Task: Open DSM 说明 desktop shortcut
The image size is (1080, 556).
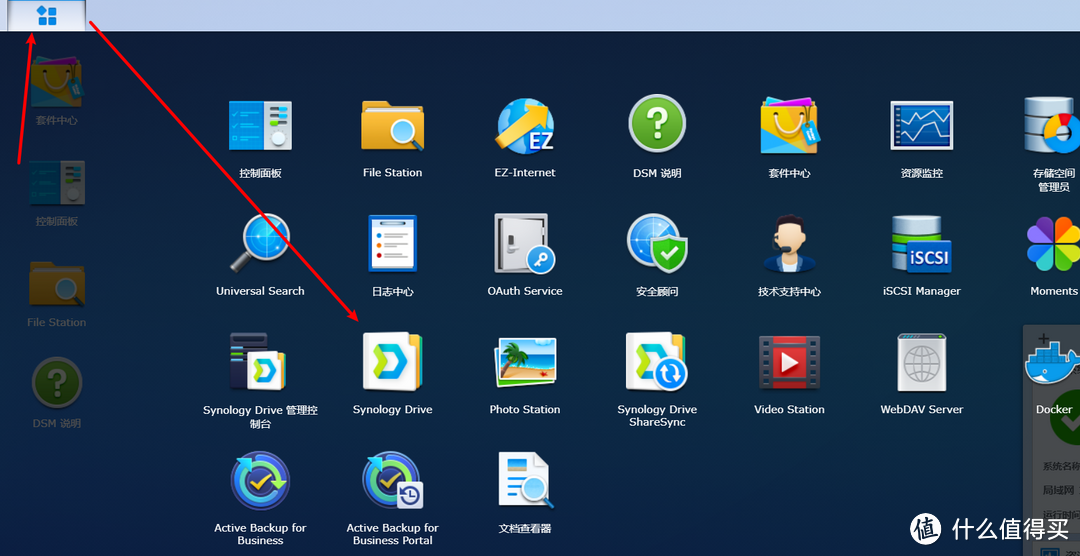Action: click(56, 382)
